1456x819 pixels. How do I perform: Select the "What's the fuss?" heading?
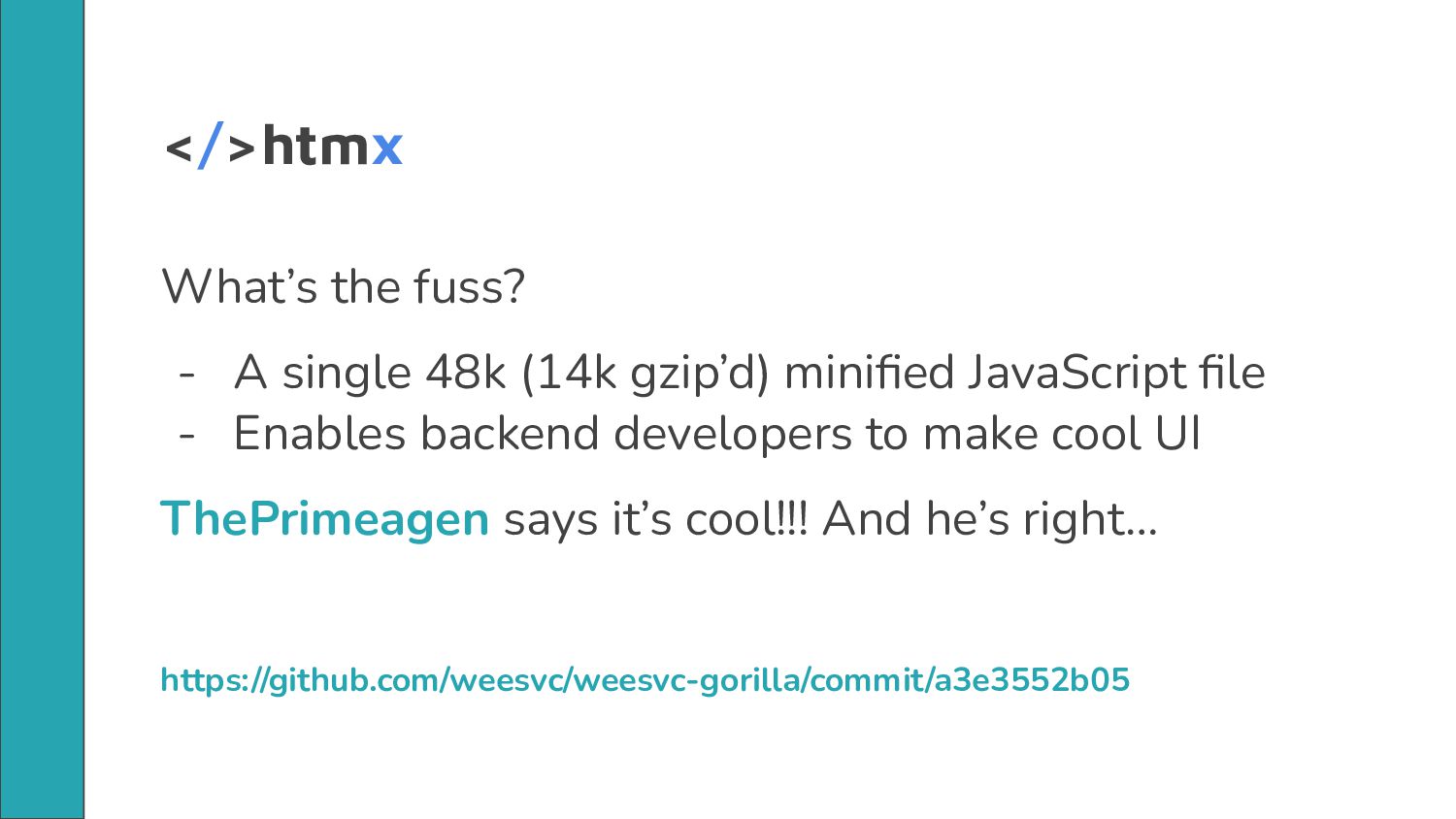[x=343, y=286]
